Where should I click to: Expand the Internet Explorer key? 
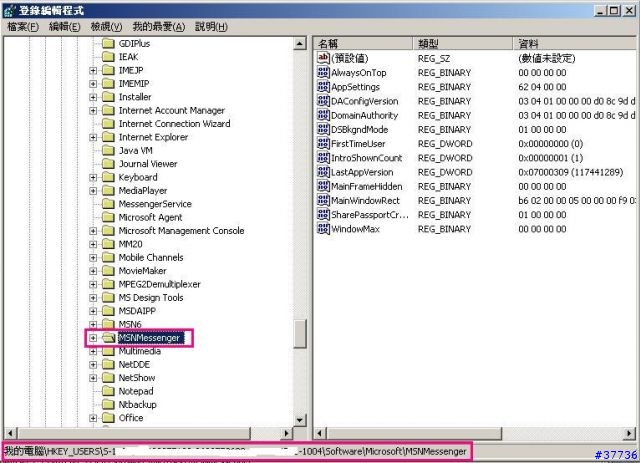(x=93, y=137)
